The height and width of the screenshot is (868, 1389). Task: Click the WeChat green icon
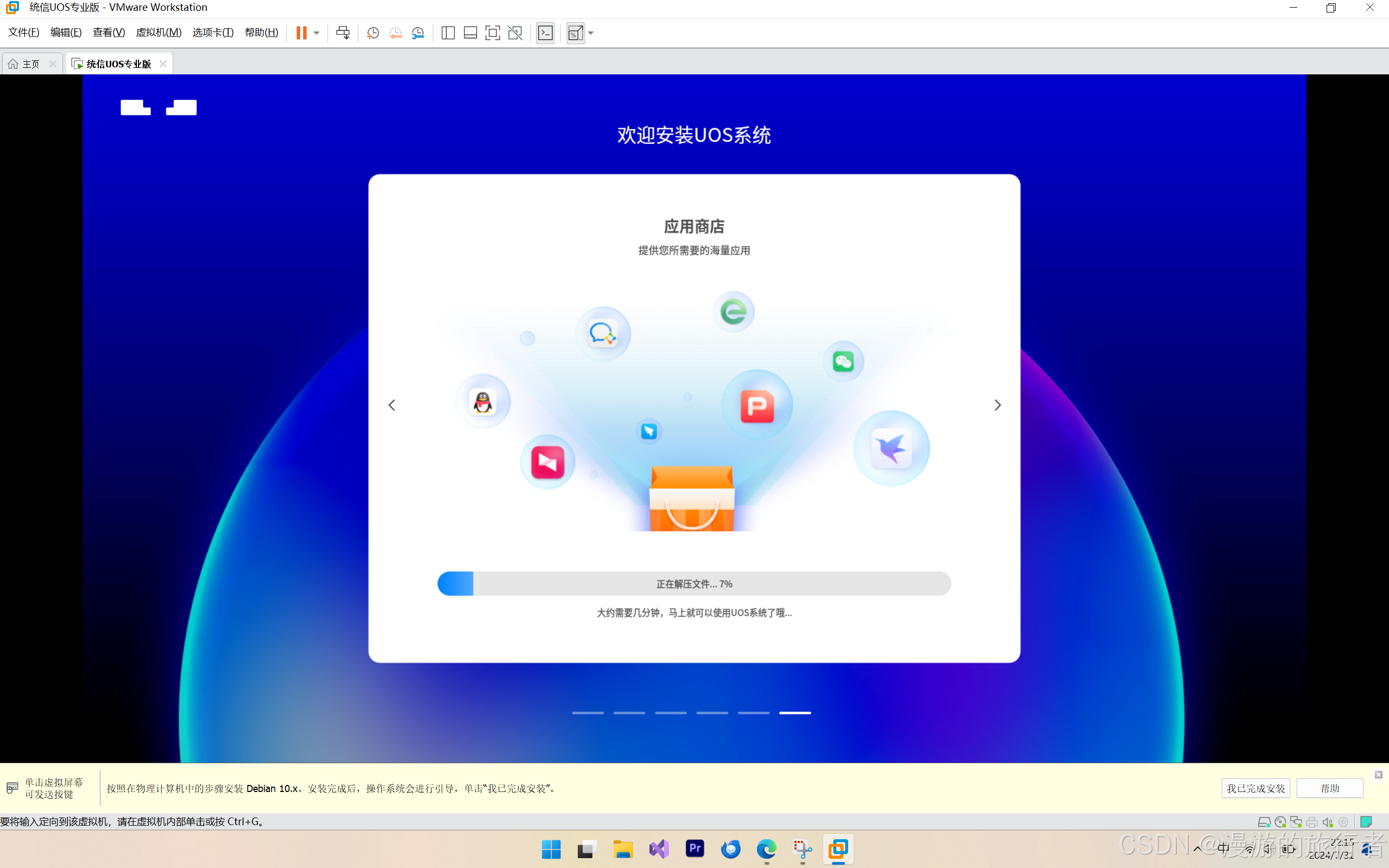pos(843,362)
